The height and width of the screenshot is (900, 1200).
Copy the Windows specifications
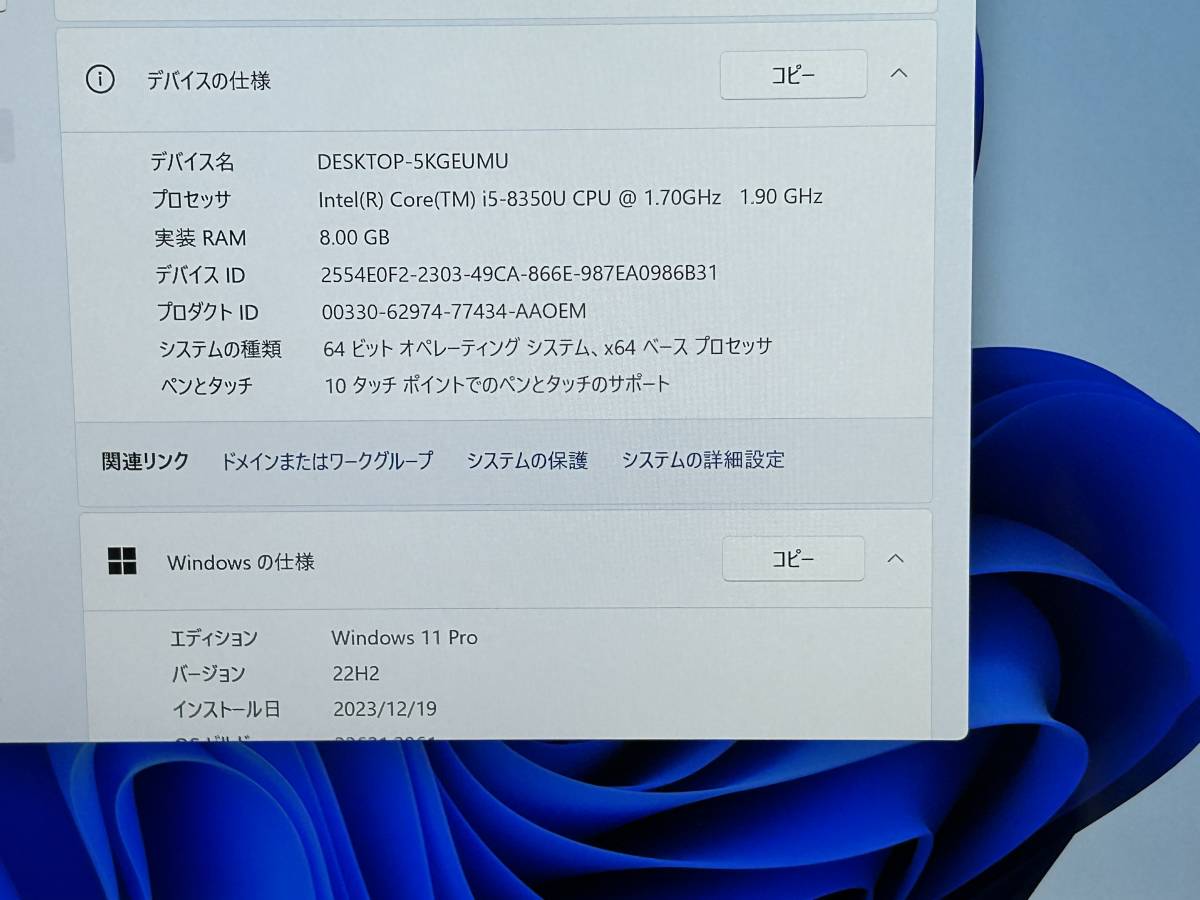click(793, 559)
